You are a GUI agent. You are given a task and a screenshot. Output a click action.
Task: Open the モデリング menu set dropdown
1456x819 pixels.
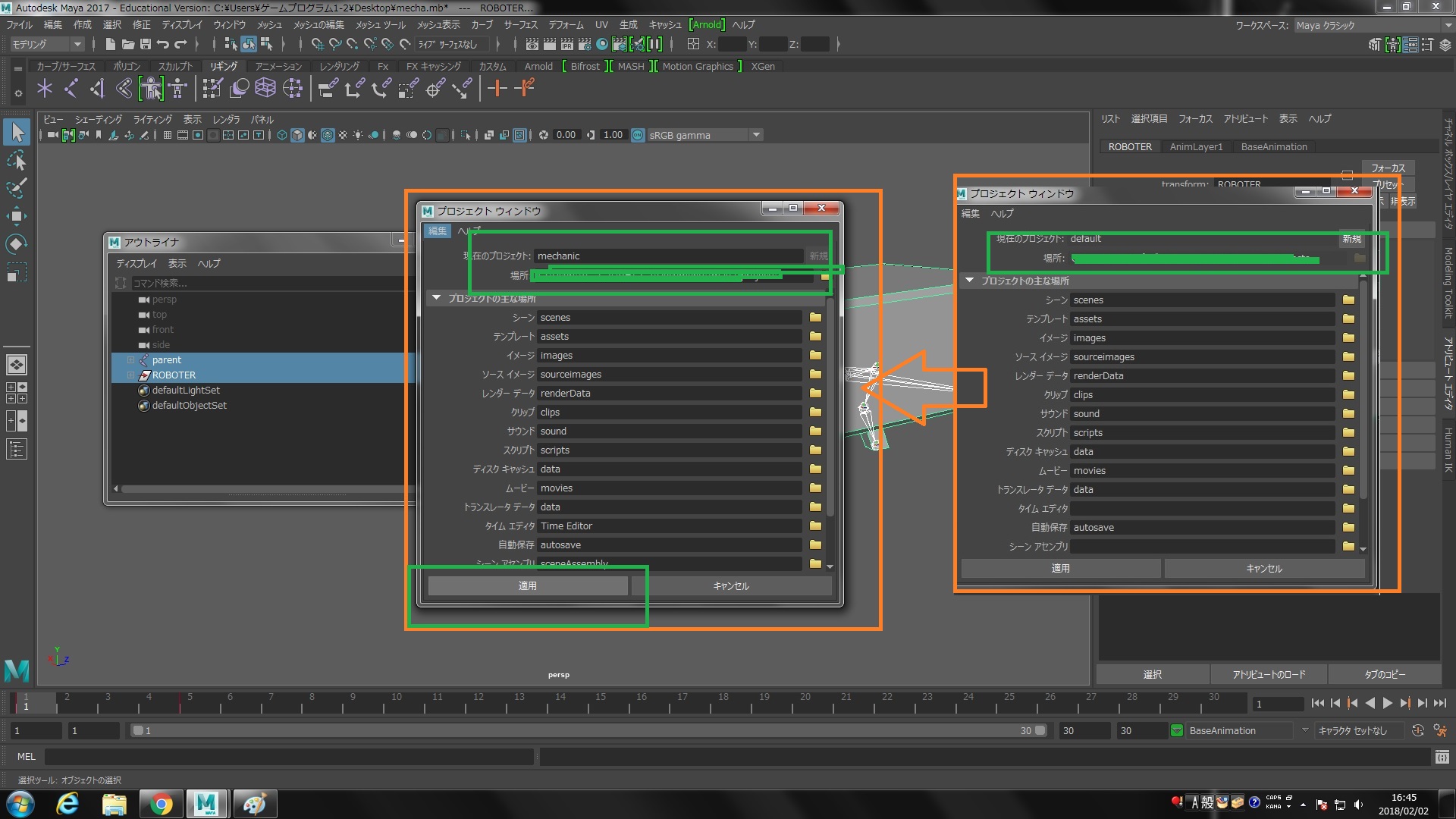coord(47,44)
